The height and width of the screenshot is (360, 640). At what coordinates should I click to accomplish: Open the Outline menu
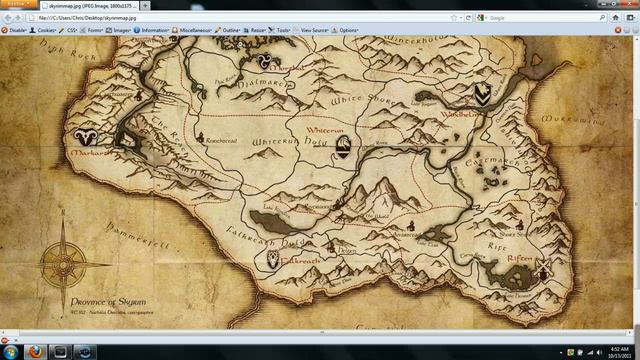tap(228, 30)
